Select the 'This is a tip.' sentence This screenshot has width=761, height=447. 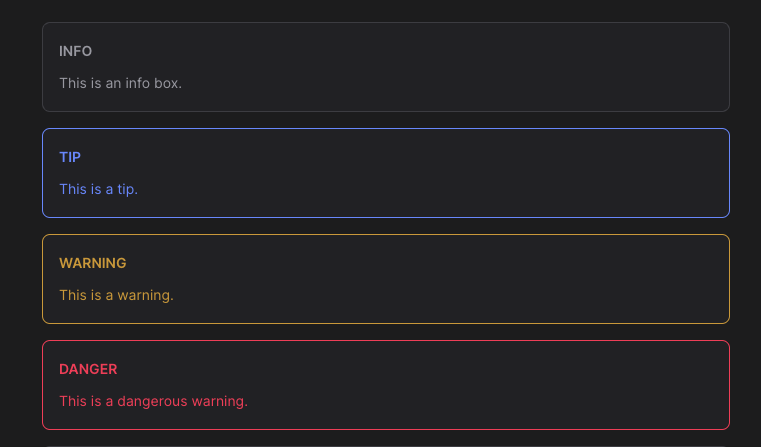click(99, 189)
